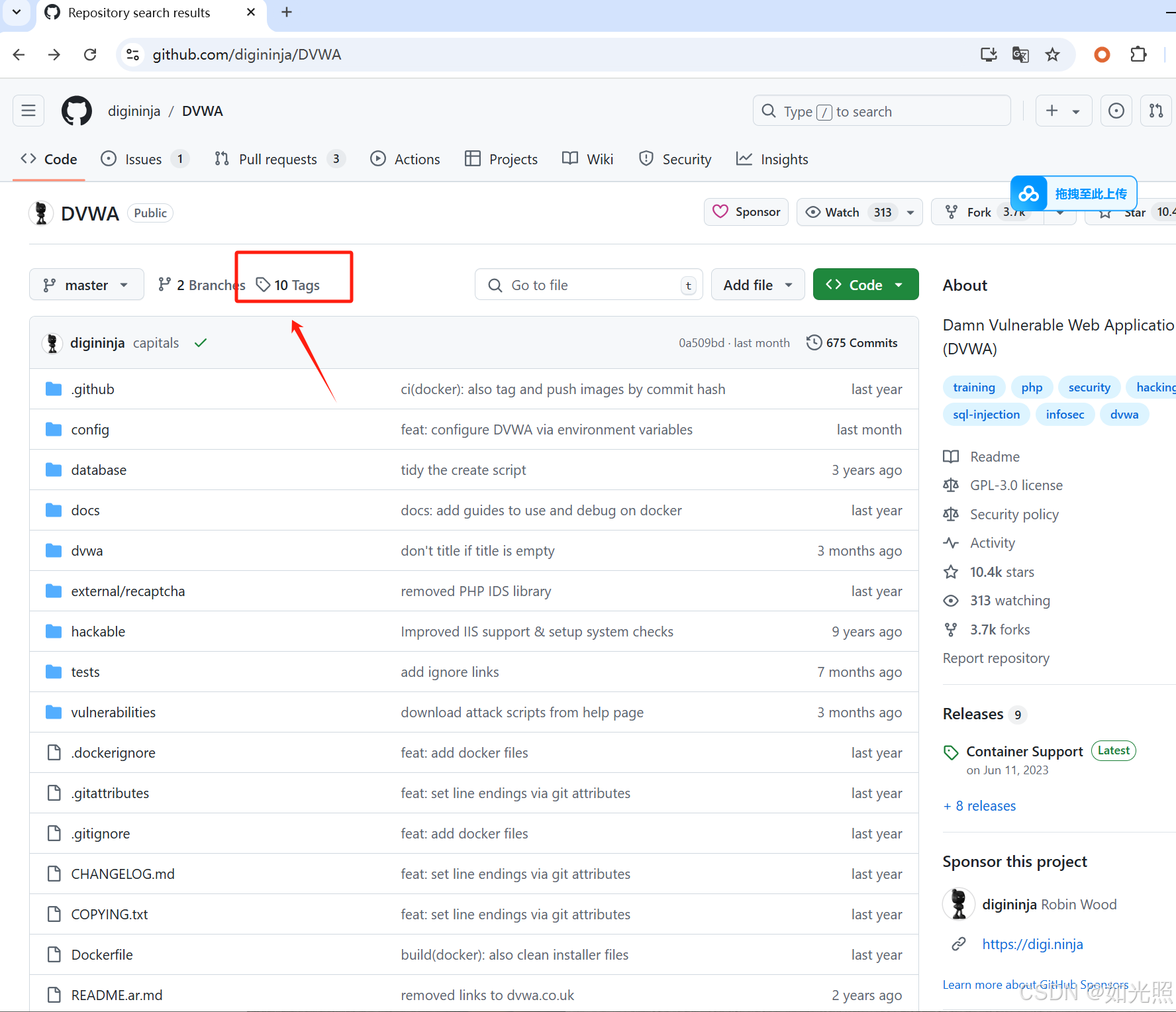
Task: Click the green commit status checkmark
Action: coord(201,343)
